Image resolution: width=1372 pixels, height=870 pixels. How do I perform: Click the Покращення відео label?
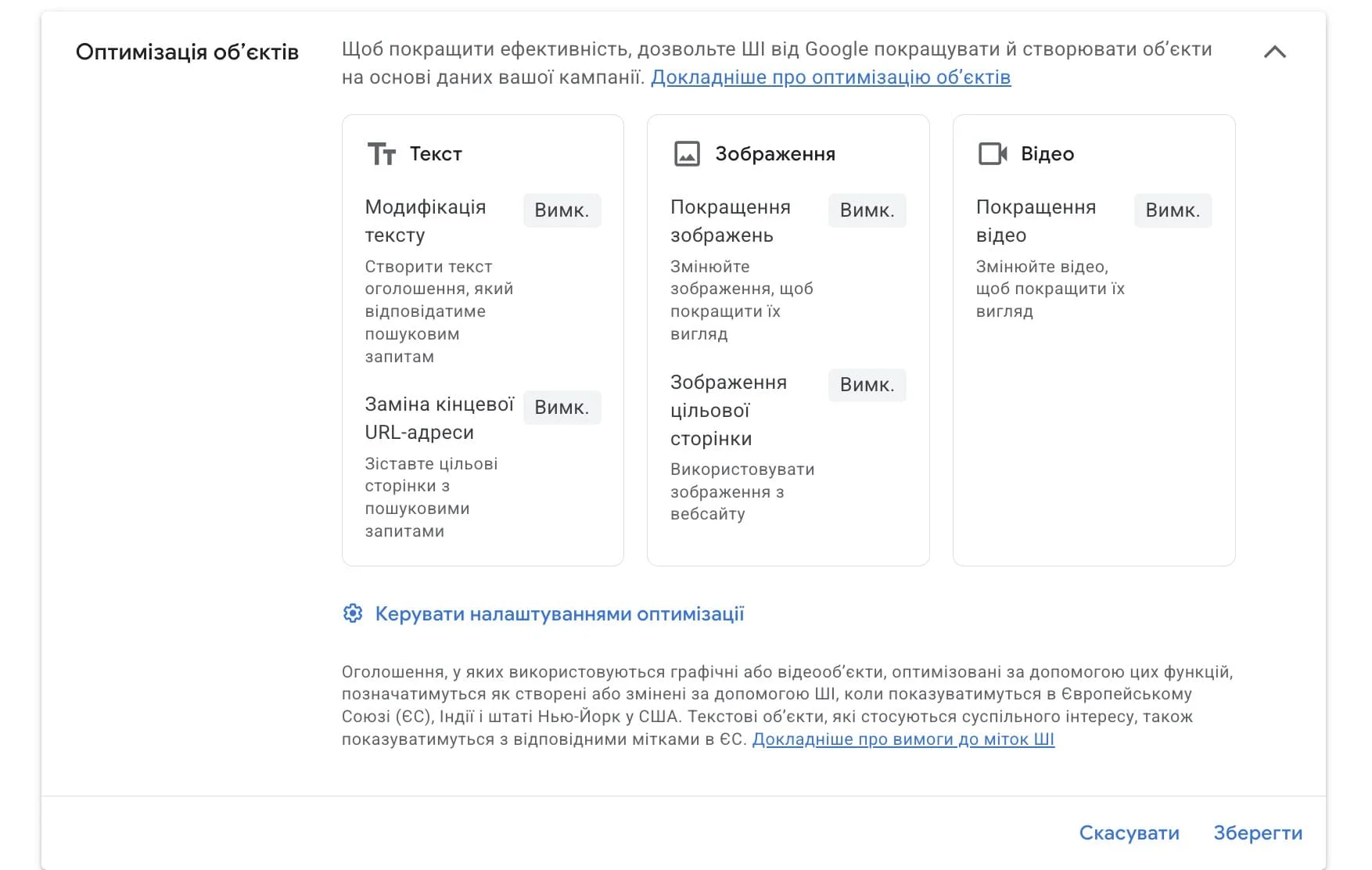point(1036,221)
